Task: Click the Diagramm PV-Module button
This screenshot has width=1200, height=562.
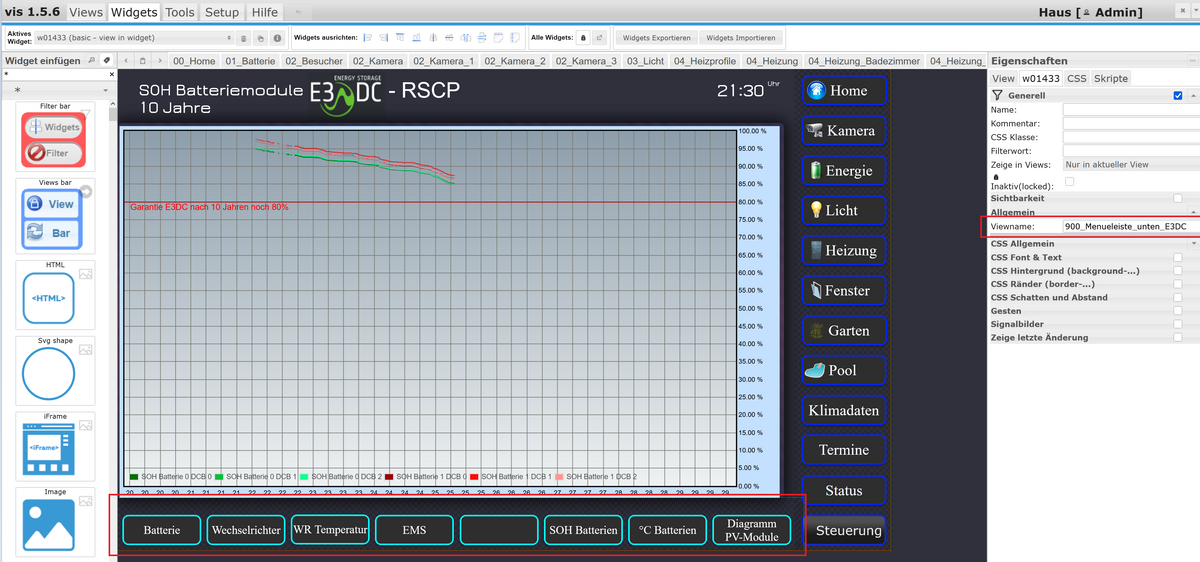Action: pos(752,530)
